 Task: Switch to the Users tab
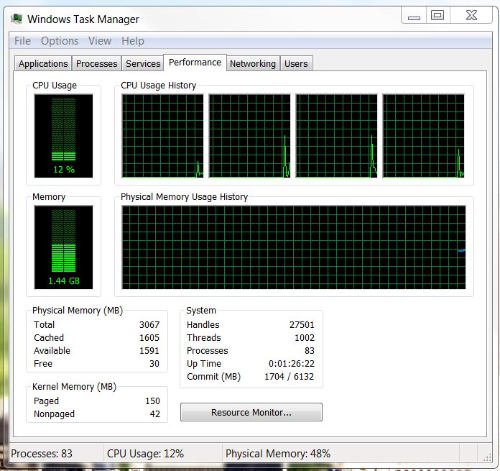[x=296, y=64]
